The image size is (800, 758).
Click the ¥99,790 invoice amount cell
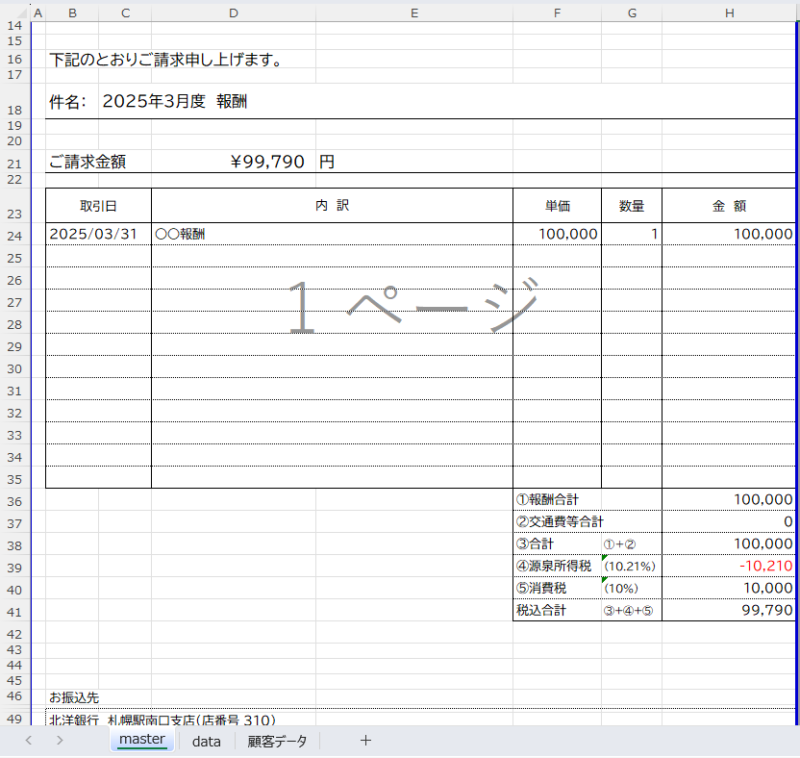point(267,162)
